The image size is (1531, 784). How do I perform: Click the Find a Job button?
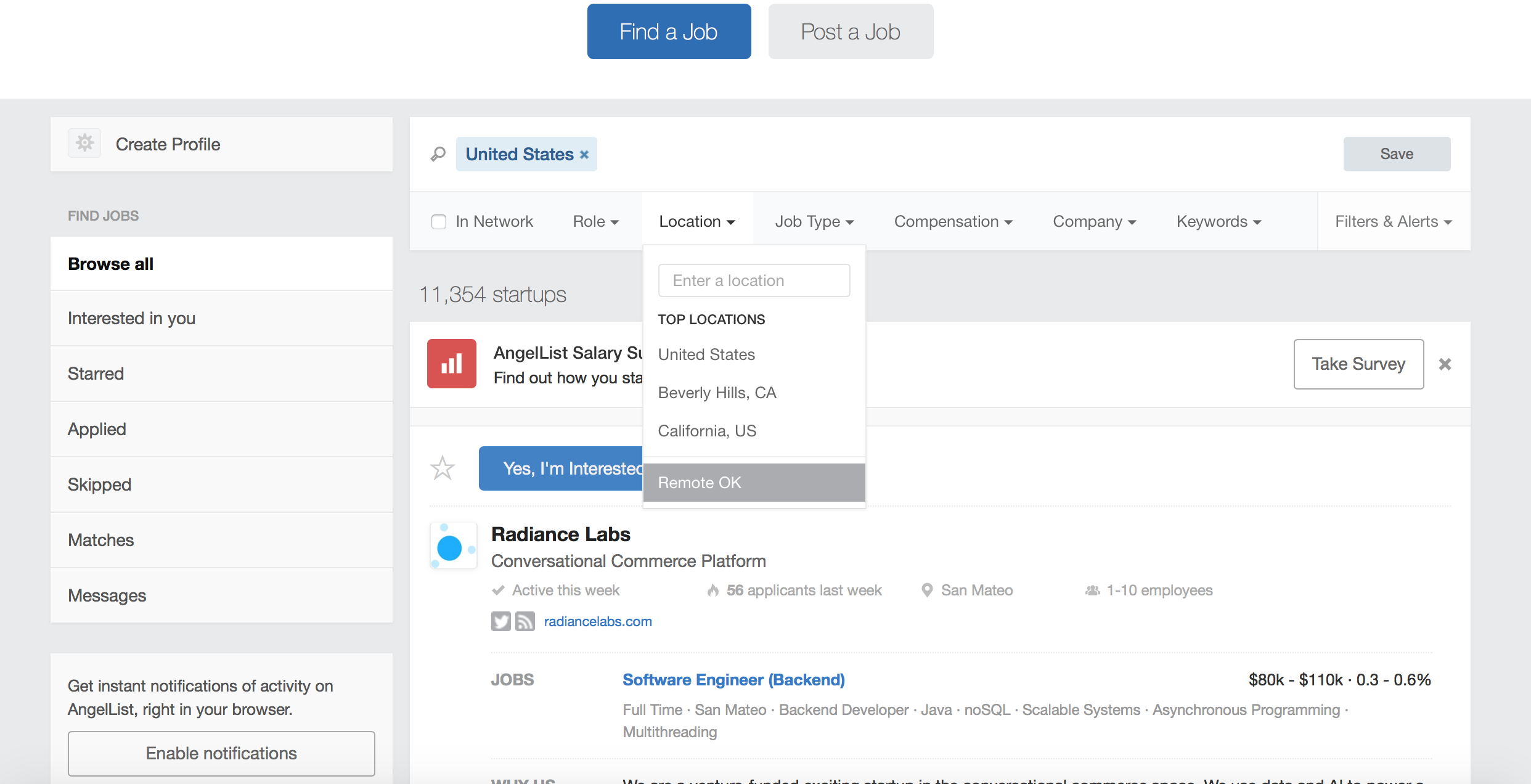click(x=669, y=31)
